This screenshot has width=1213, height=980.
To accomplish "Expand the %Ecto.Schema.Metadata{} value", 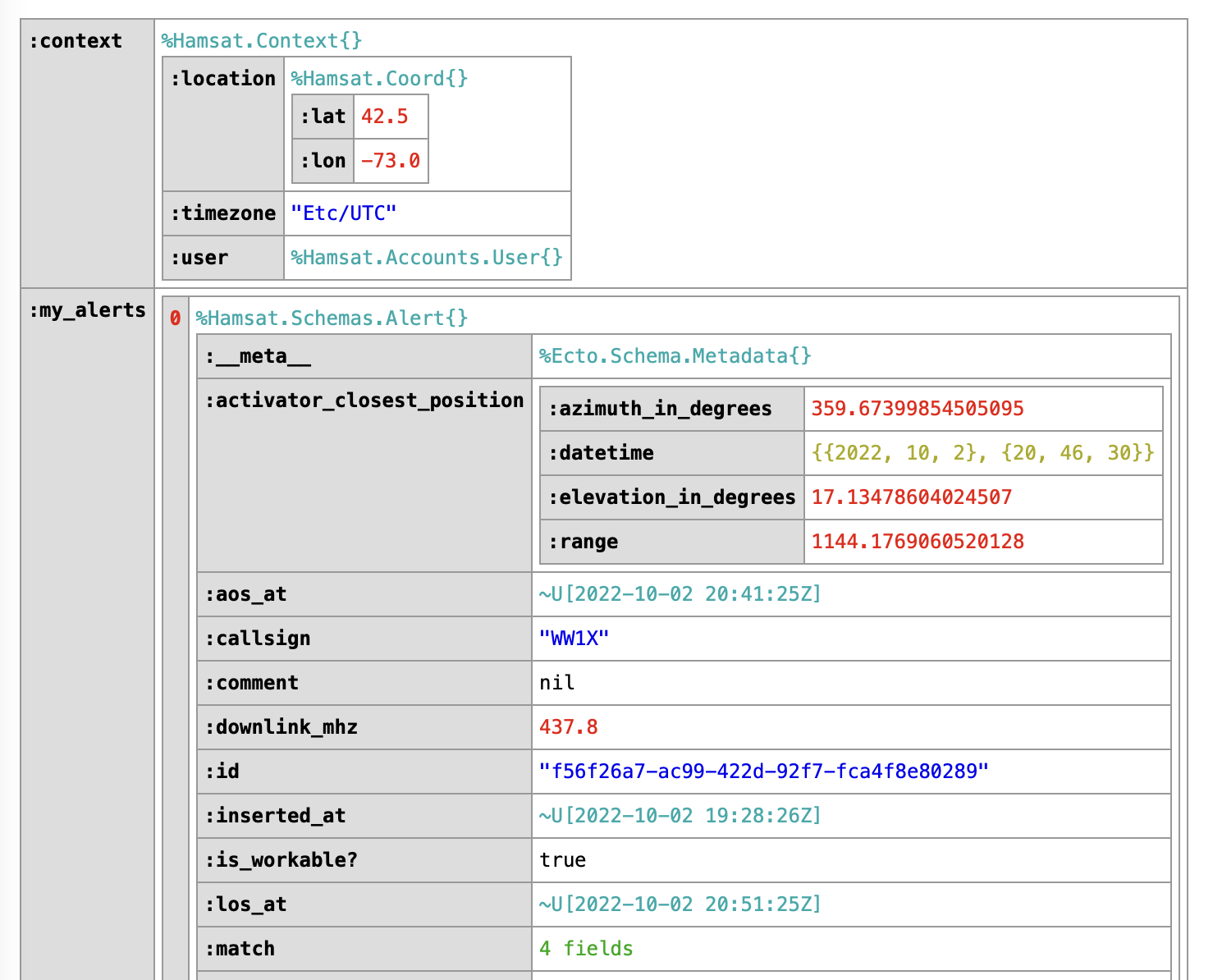I will tap(675, 356).
